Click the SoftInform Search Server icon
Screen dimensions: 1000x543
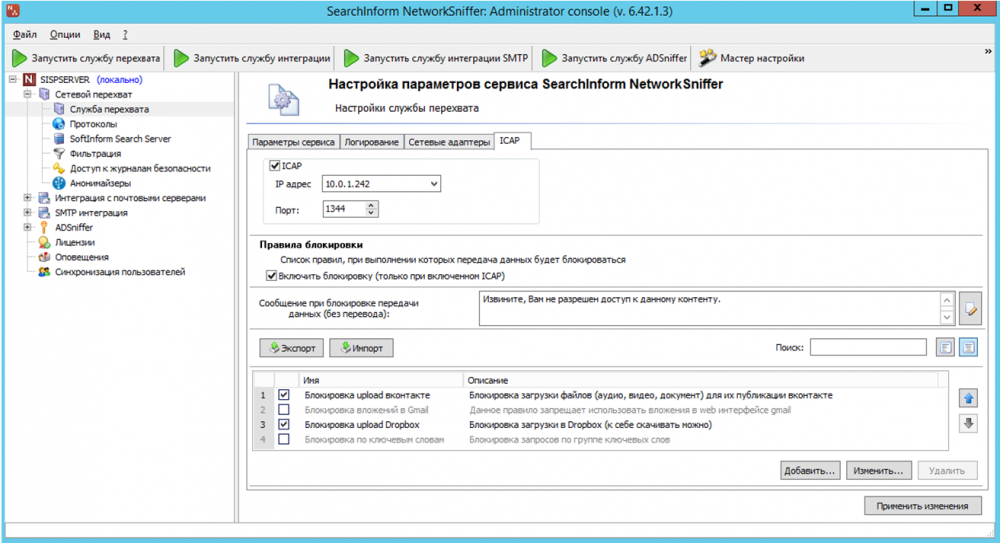pyautogui.click(x=59, y=138)
